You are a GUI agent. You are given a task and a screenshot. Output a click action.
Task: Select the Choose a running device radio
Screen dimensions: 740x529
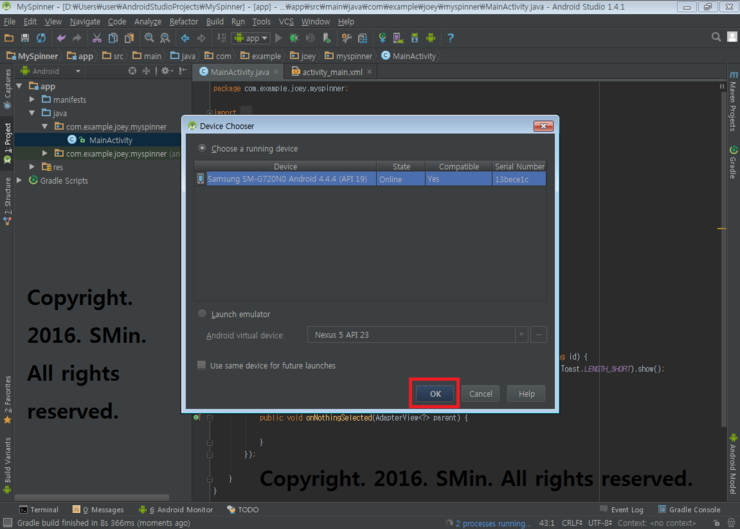tap(202, 148)
